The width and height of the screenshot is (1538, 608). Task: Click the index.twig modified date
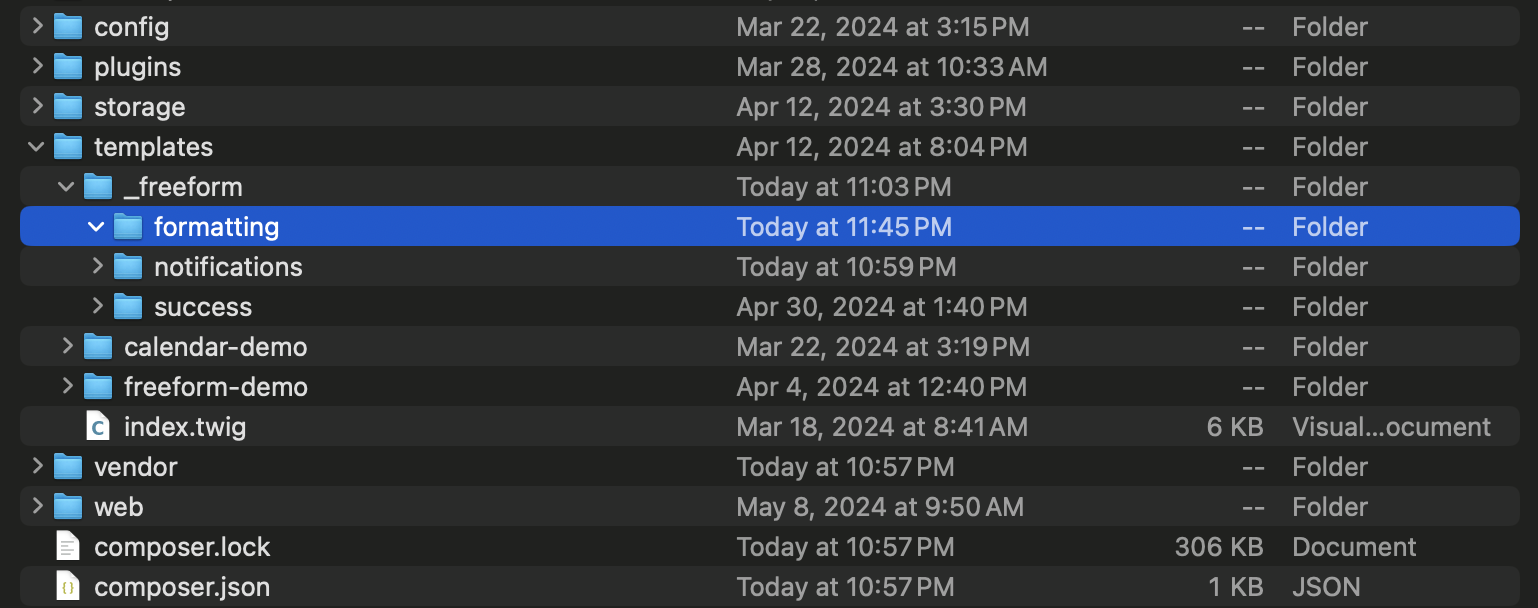[881, 427]
